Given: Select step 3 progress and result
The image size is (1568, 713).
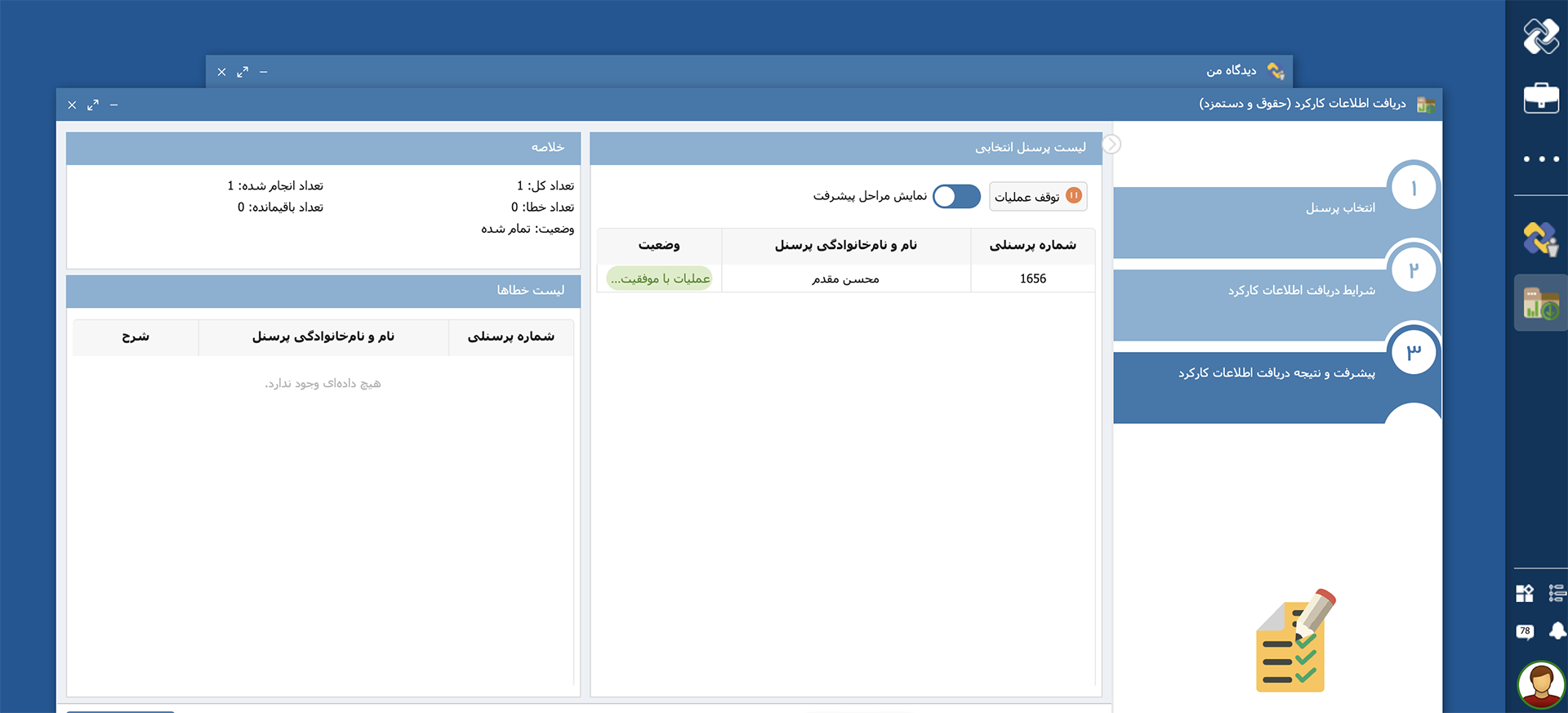Looking at the screenshot, I should (1276, 373).
